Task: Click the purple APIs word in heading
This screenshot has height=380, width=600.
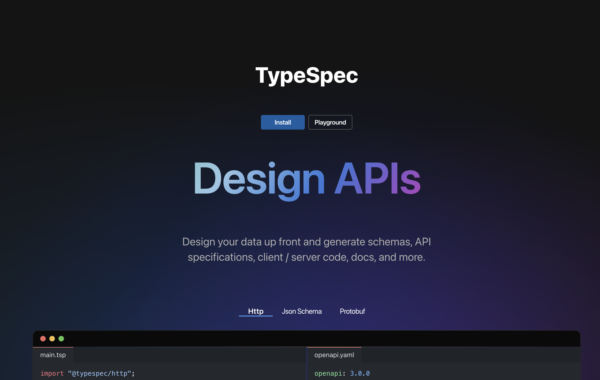Action: 378,179
